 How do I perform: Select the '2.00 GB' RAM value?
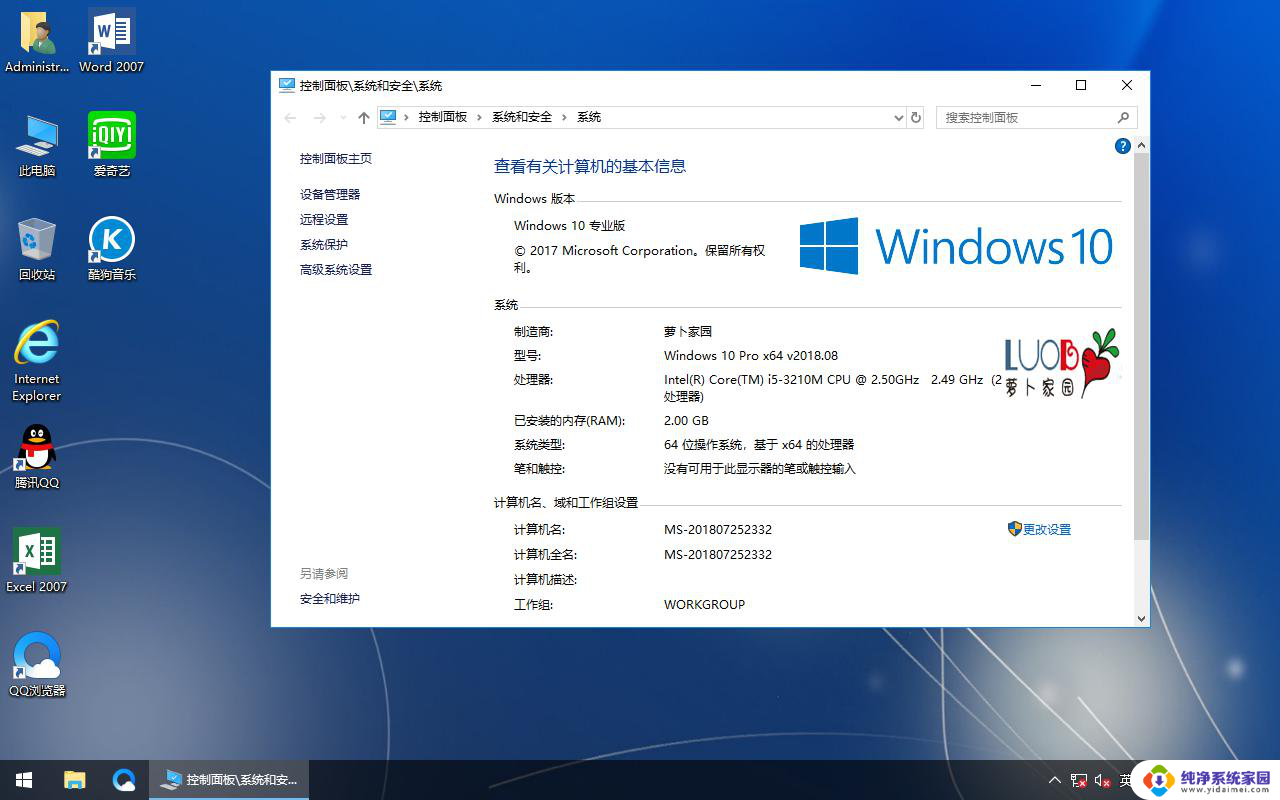coord(686,421)
